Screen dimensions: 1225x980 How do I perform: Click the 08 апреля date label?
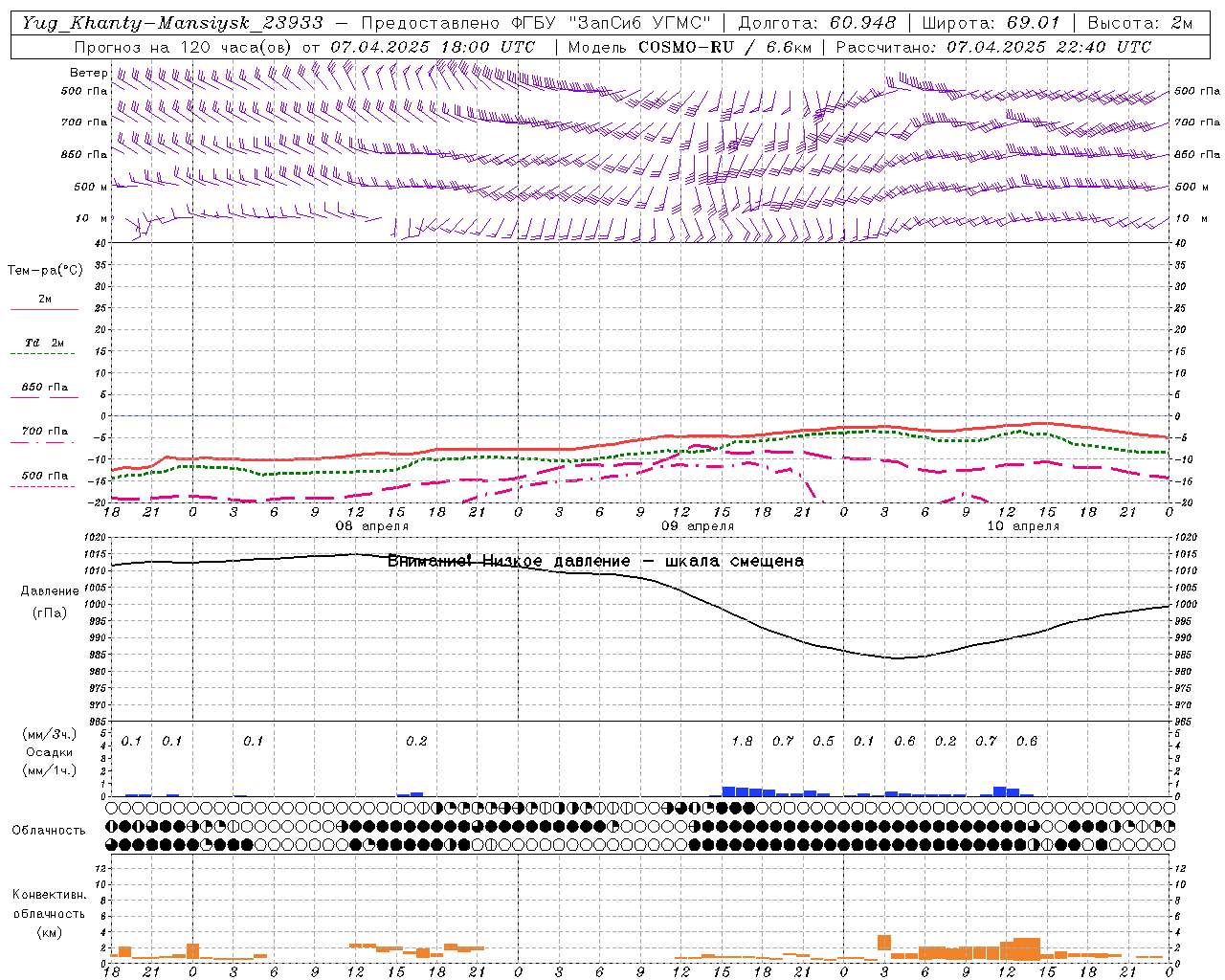[x=371, y=526]
